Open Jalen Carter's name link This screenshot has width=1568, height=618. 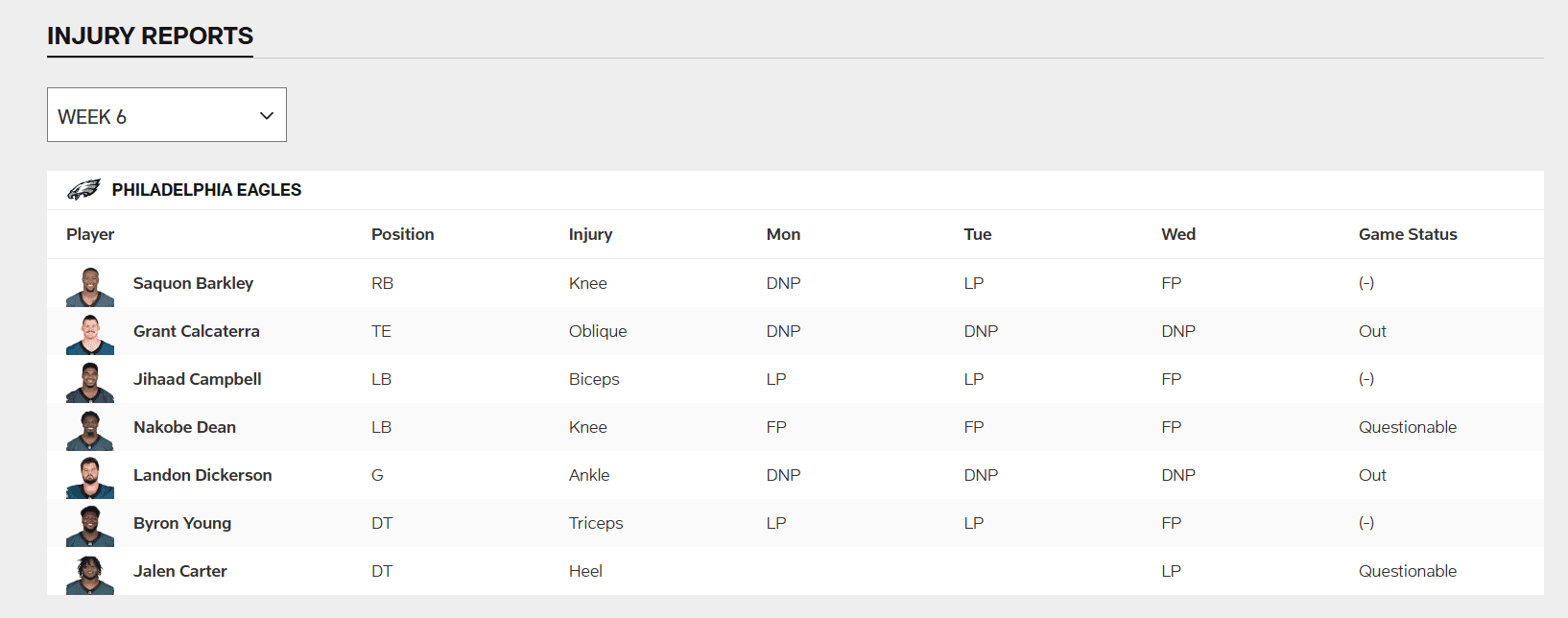point(179,571)
